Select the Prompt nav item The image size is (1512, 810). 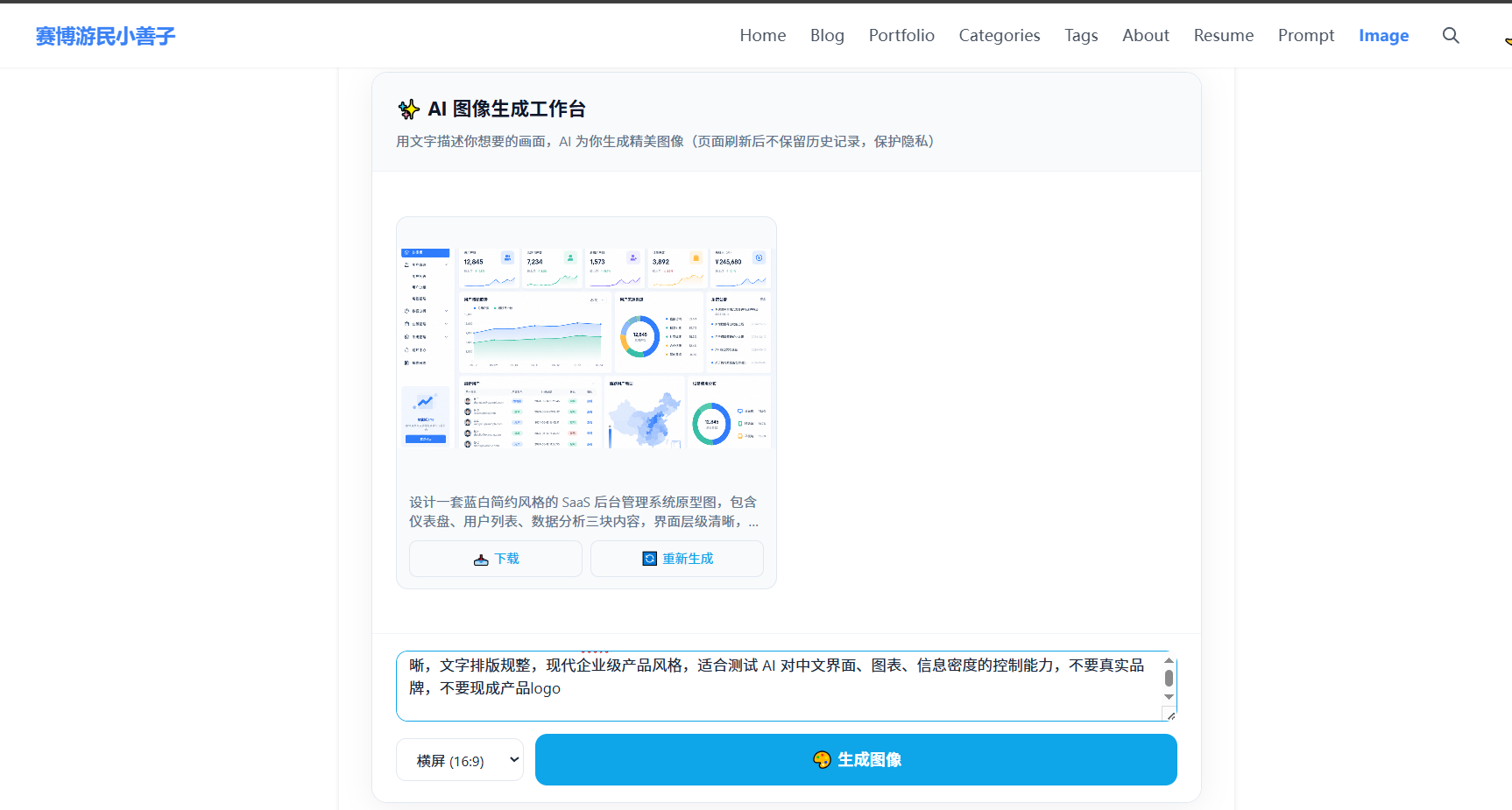pyautogui.click(x=1305, y=35)
